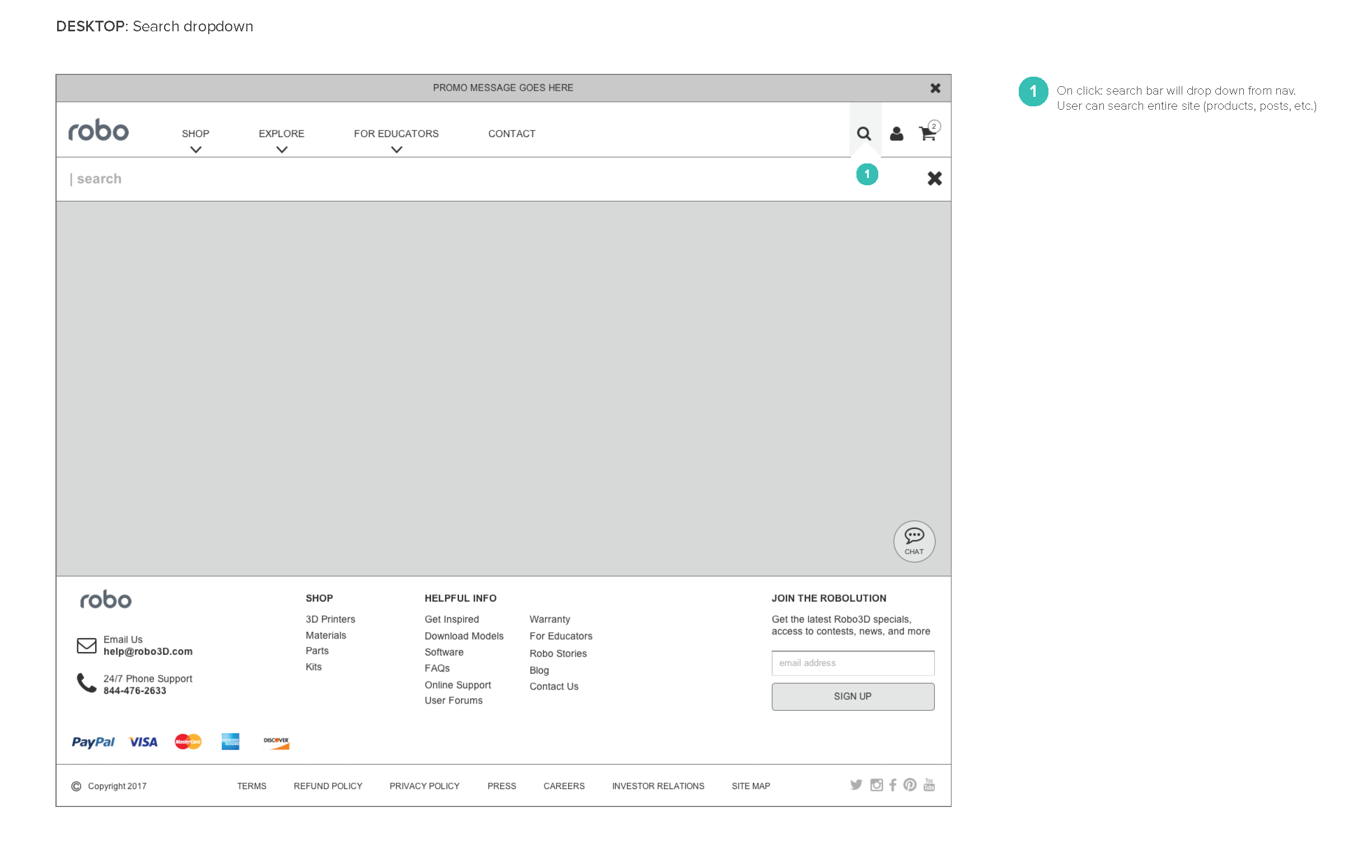The width and height of the screenshot is (1372, 868).
Task: Open the Chat bubble widget
Action: point(914,542)
